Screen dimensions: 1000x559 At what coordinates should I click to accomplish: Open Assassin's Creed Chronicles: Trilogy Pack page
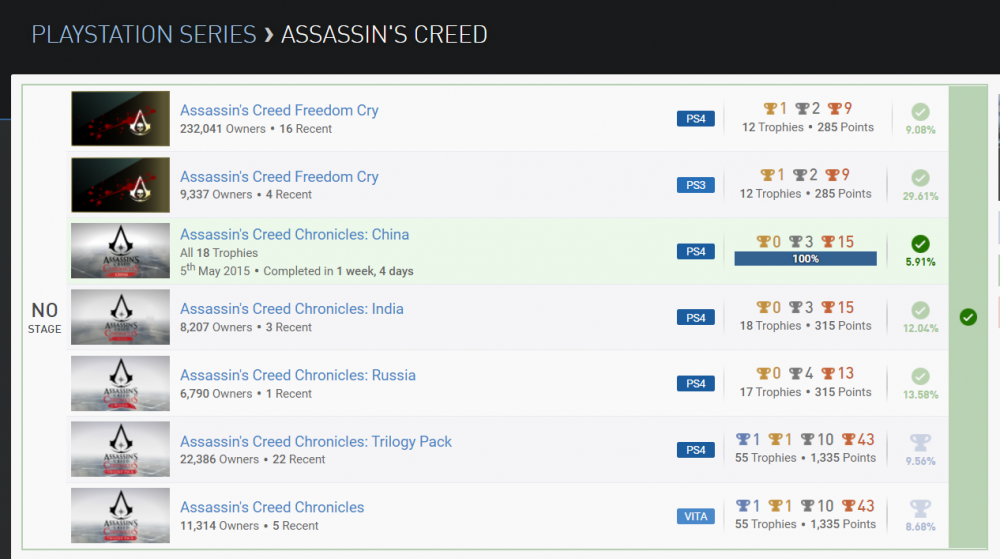[x=315, y=441]
